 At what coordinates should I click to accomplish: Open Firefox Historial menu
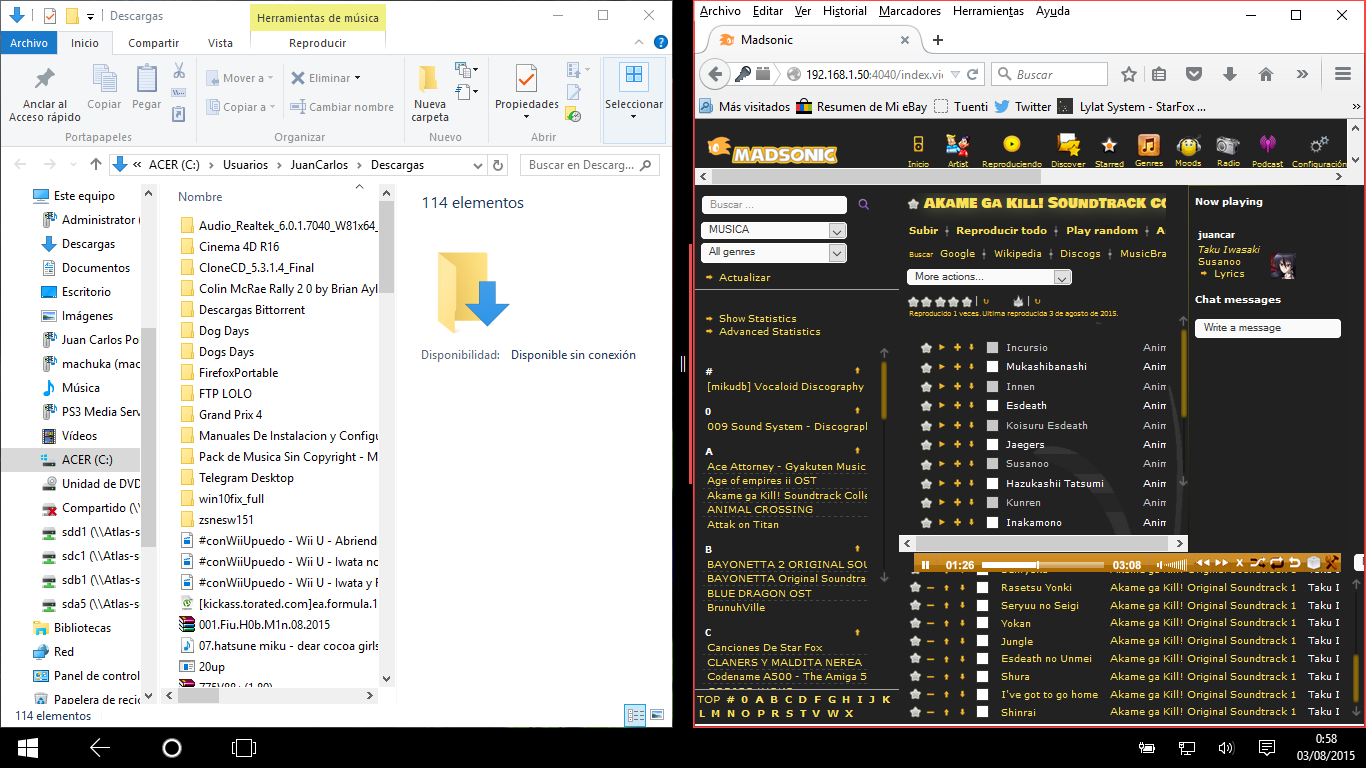(x=845, y=11)
